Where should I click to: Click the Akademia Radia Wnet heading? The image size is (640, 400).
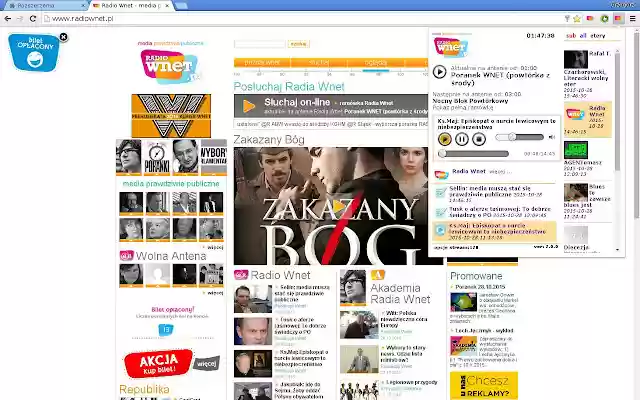(x=400, y=293)
